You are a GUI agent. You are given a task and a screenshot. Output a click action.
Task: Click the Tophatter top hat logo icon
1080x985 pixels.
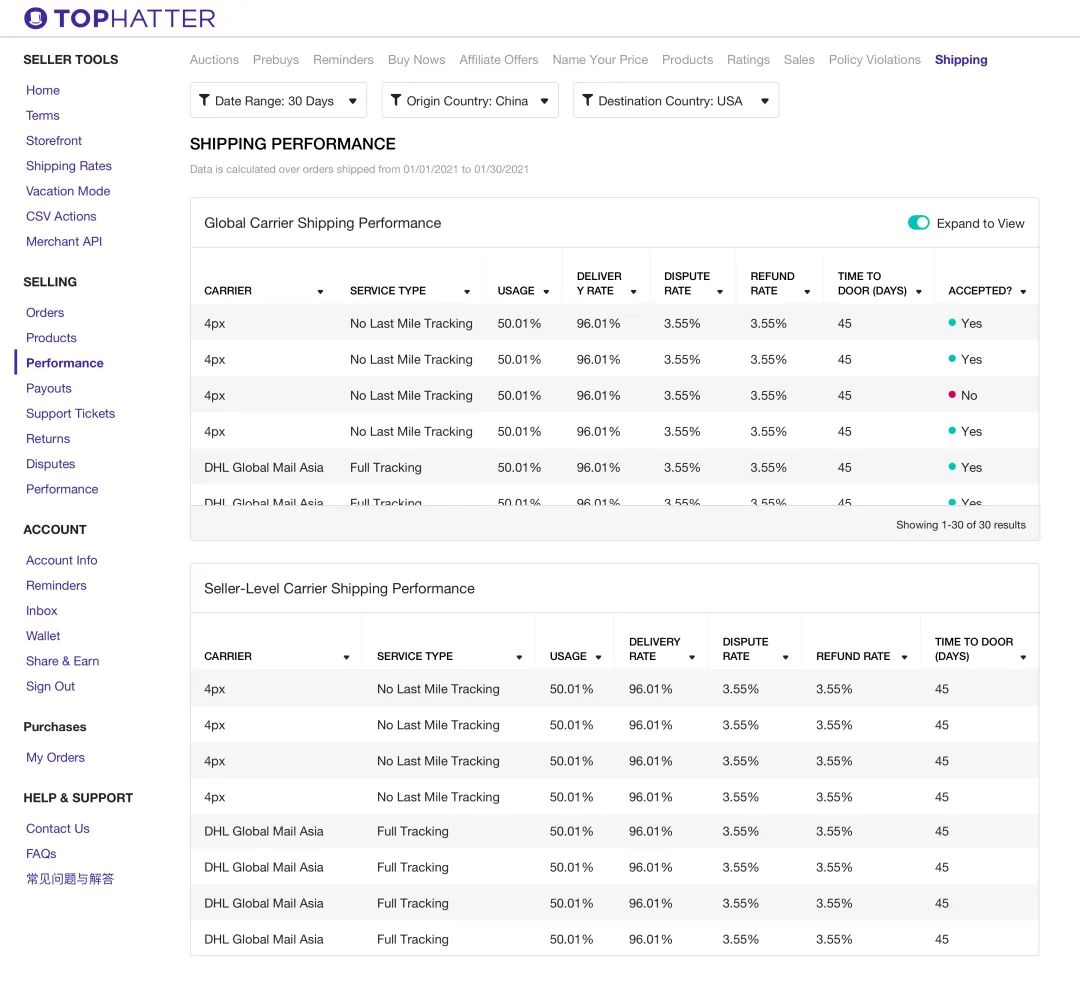[35, 18]
